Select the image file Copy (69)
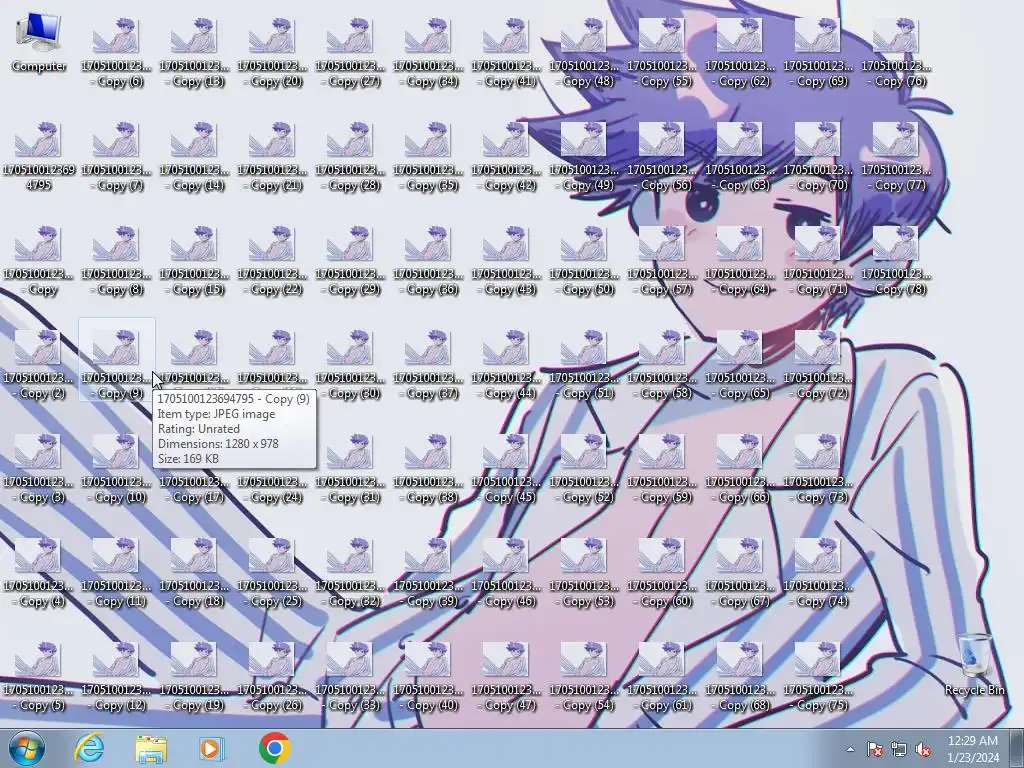The height and width of the screenshot is (768, 1024). (x=818, y=52)
